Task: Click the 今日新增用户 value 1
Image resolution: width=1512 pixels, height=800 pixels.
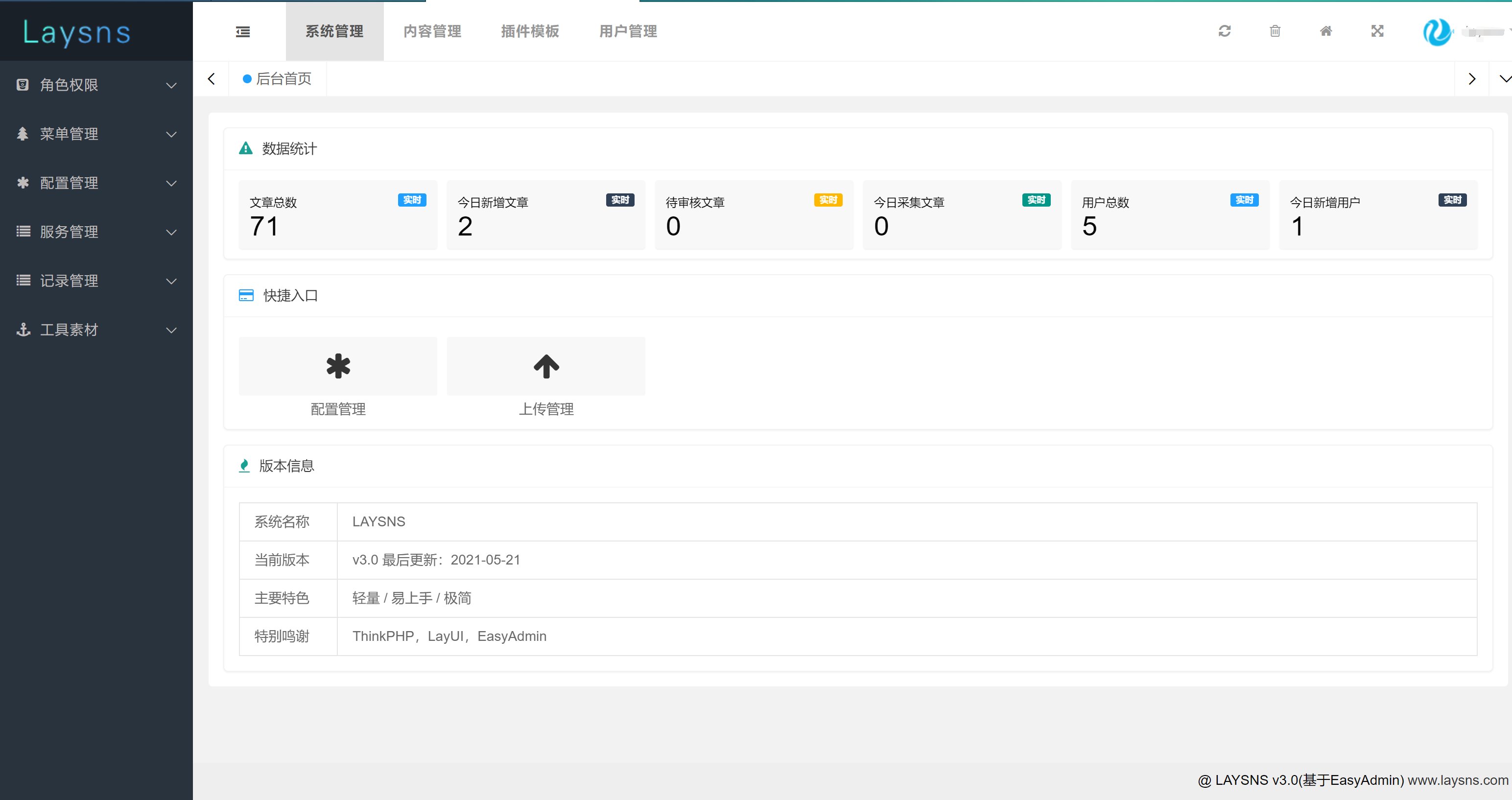Action: (1297, 227)
